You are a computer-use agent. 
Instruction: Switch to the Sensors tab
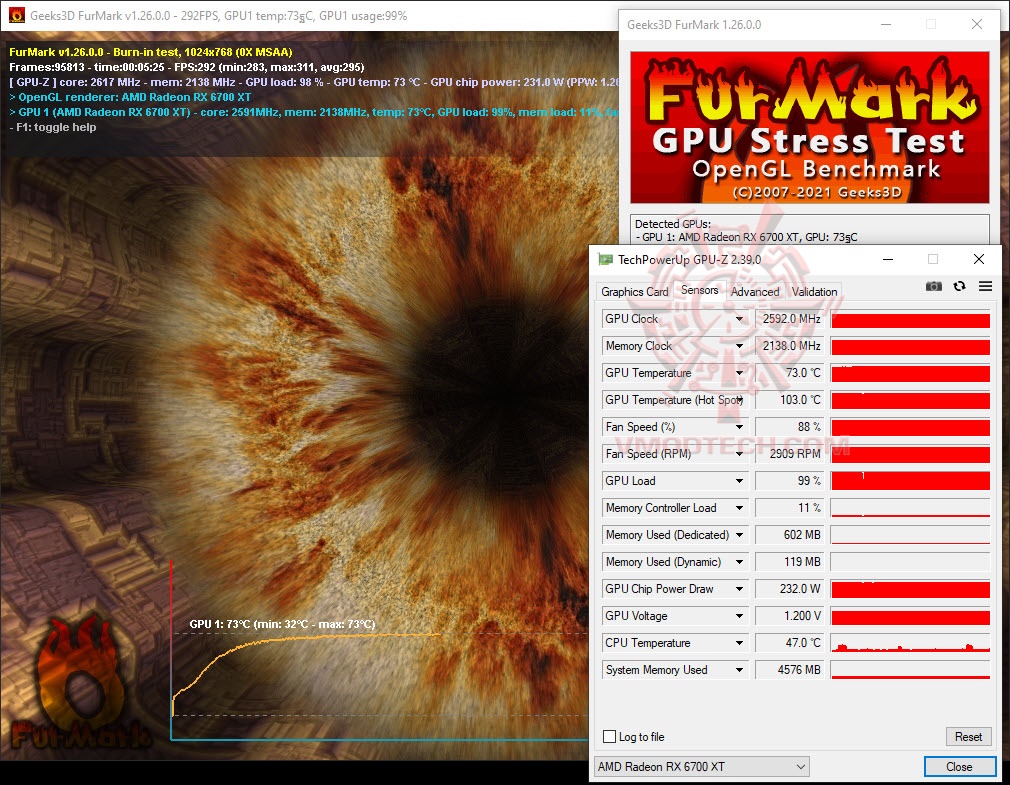pos(700,290)
